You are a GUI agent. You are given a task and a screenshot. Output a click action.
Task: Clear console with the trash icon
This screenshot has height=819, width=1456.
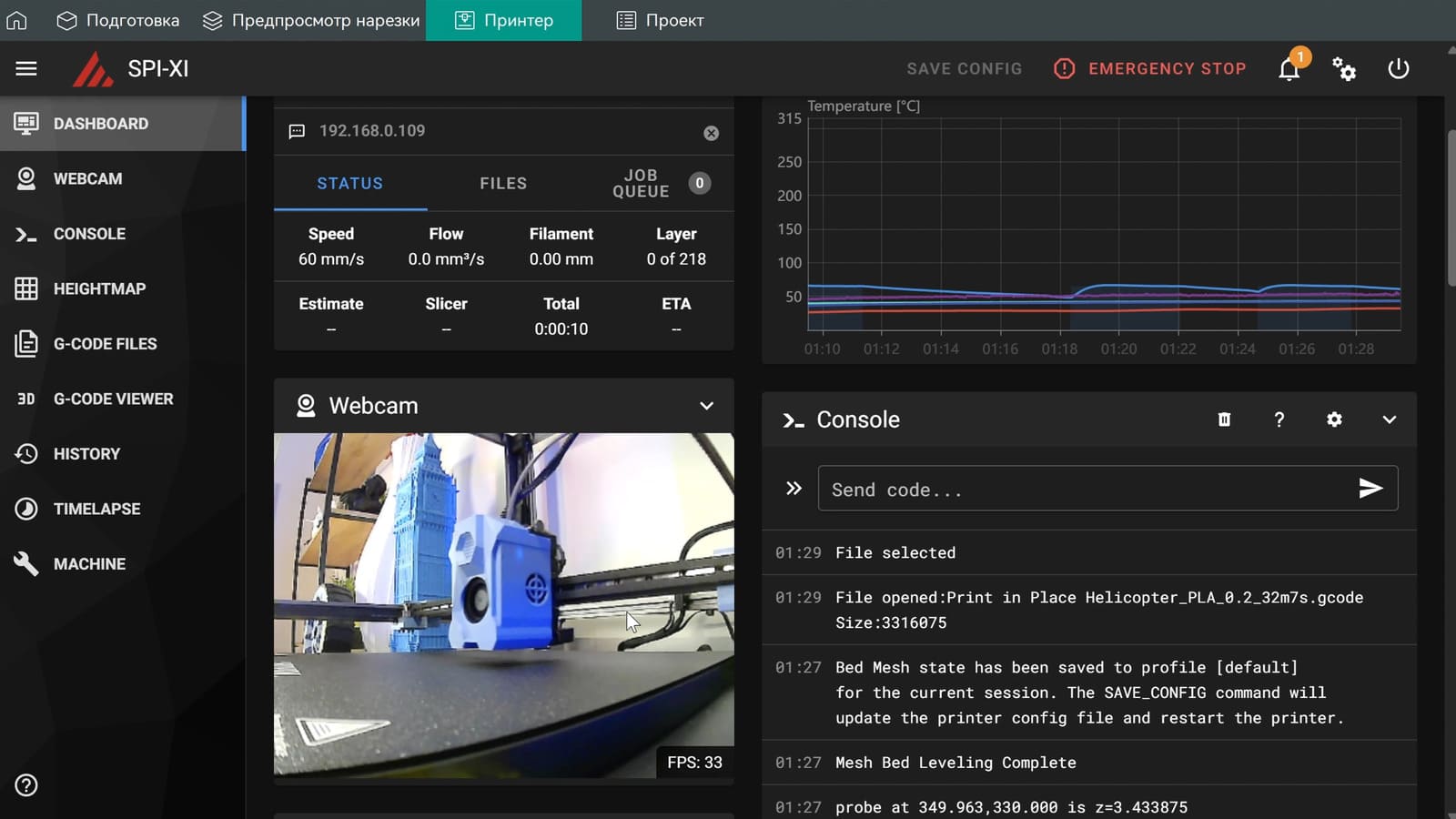click(1224, 420)
